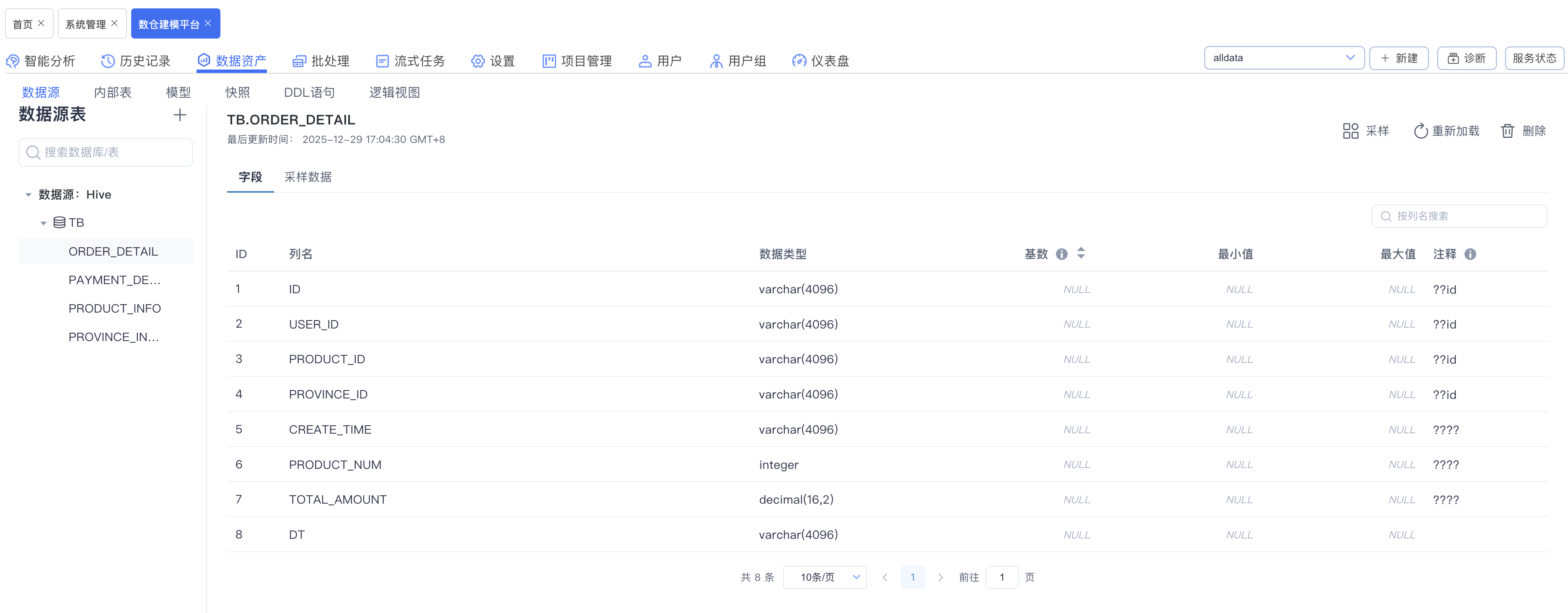The image size is (1568, 613).
Task: Open the 10条/页 page size dropdown
Action: point(824,577)
